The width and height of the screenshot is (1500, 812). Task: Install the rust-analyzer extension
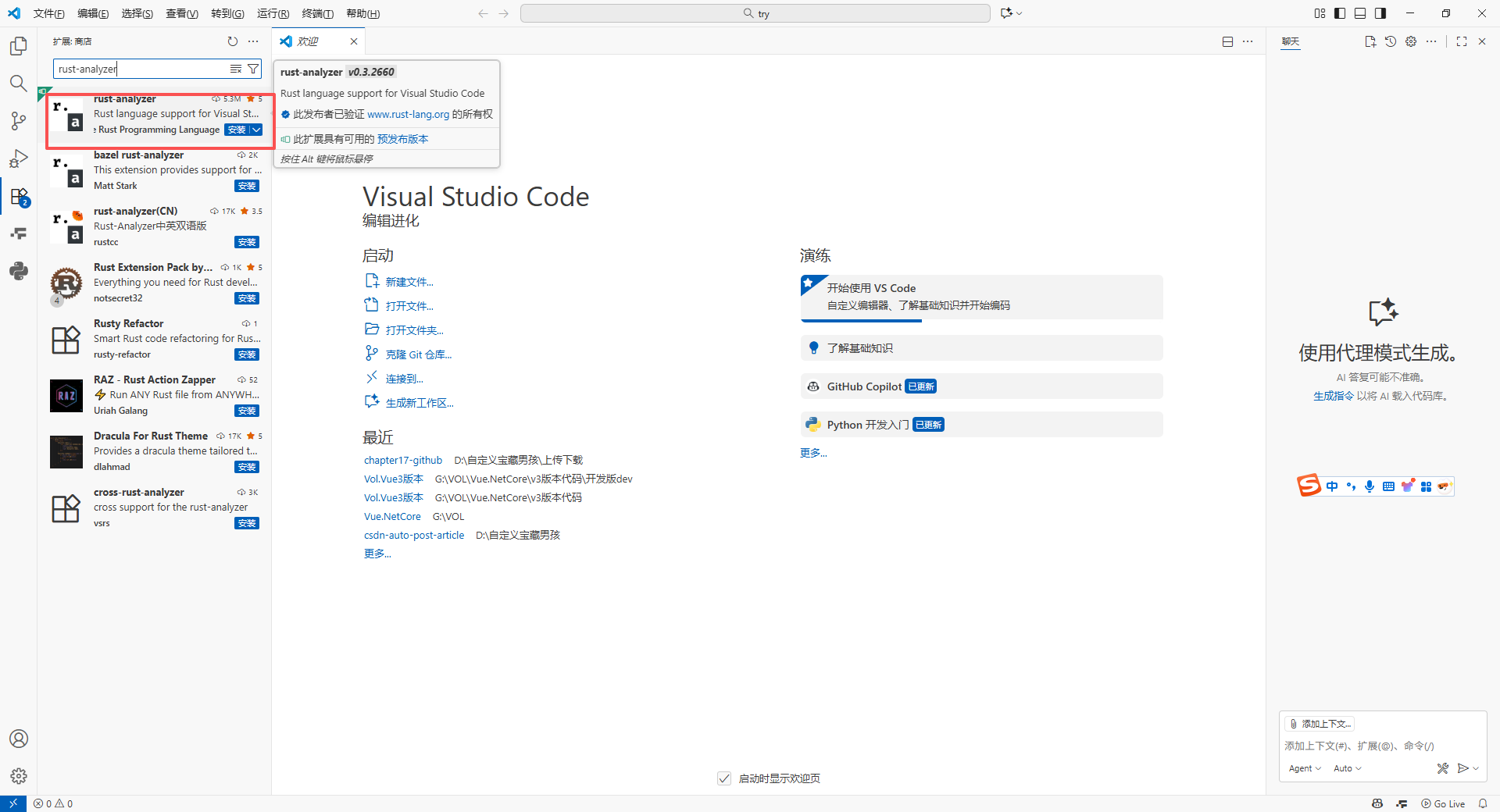coord(237,130)
